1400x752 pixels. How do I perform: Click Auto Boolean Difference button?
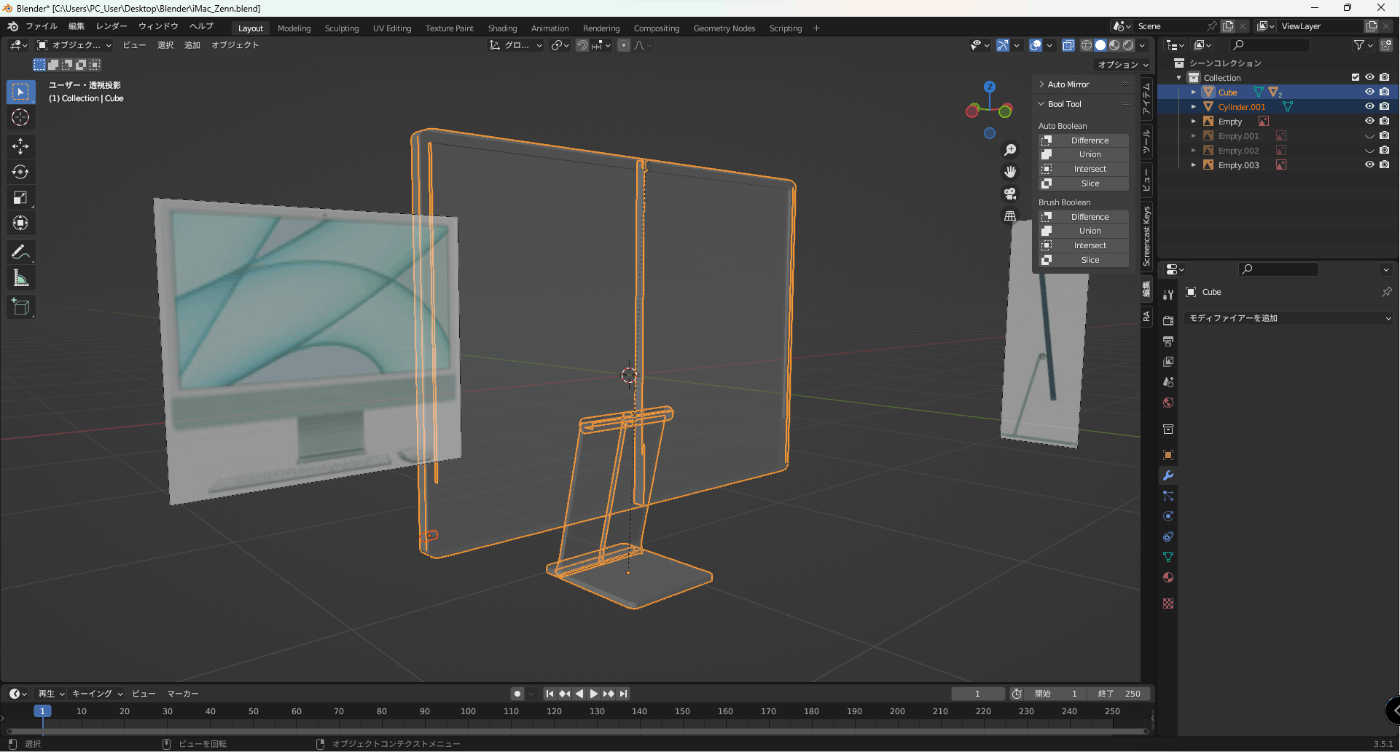coord(1084,141)
